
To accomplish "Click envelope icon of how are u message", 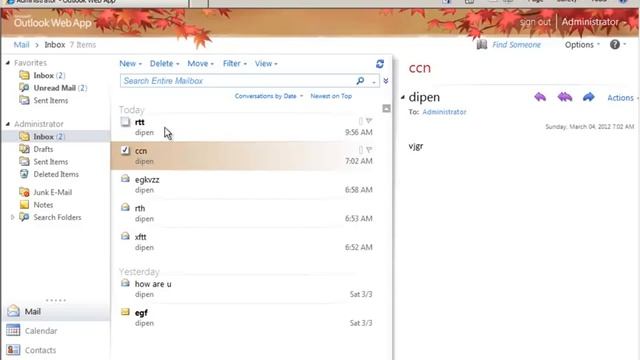I will coord(125,283).
